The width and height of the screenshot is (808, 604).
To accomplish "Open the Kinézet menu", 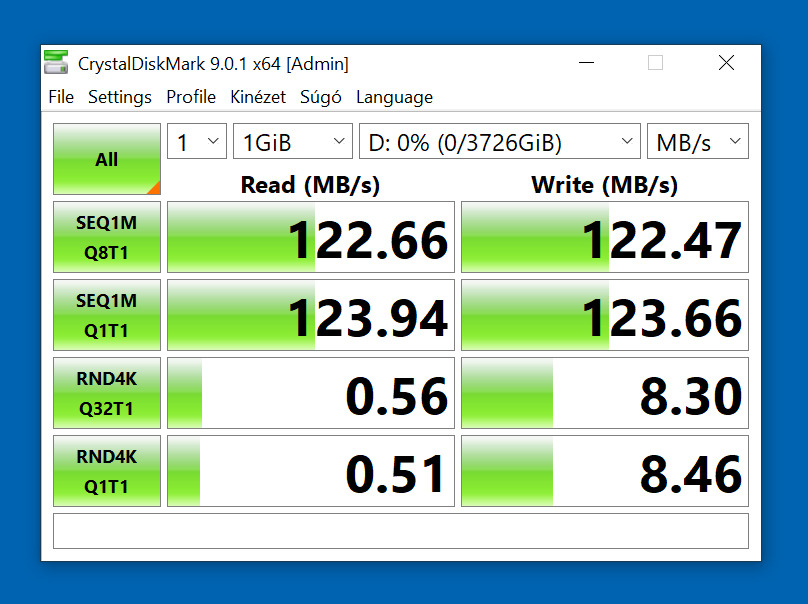I will pyautogui.click(x=258, y=97).
